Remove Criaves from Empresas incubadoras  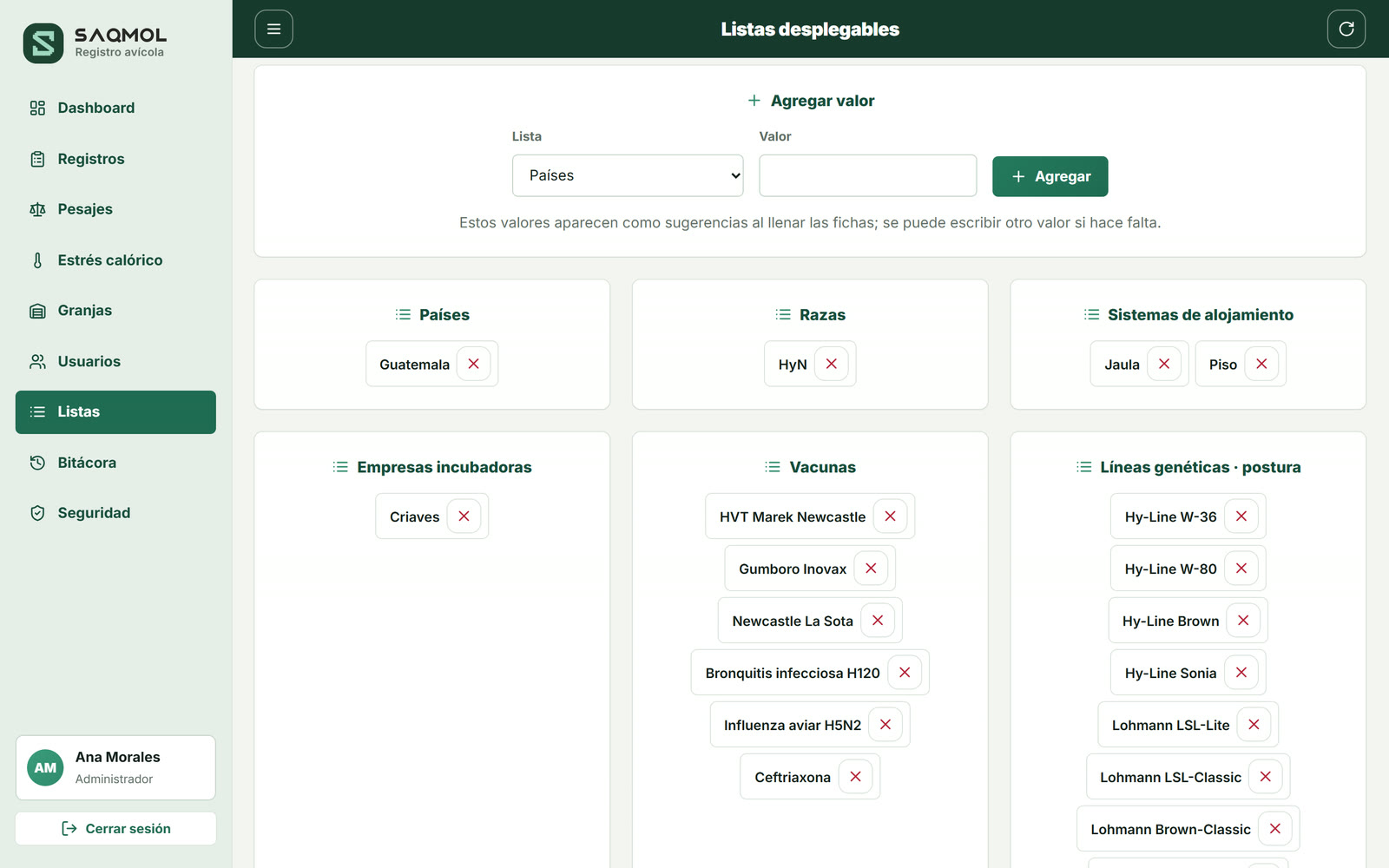pos(464,516)
